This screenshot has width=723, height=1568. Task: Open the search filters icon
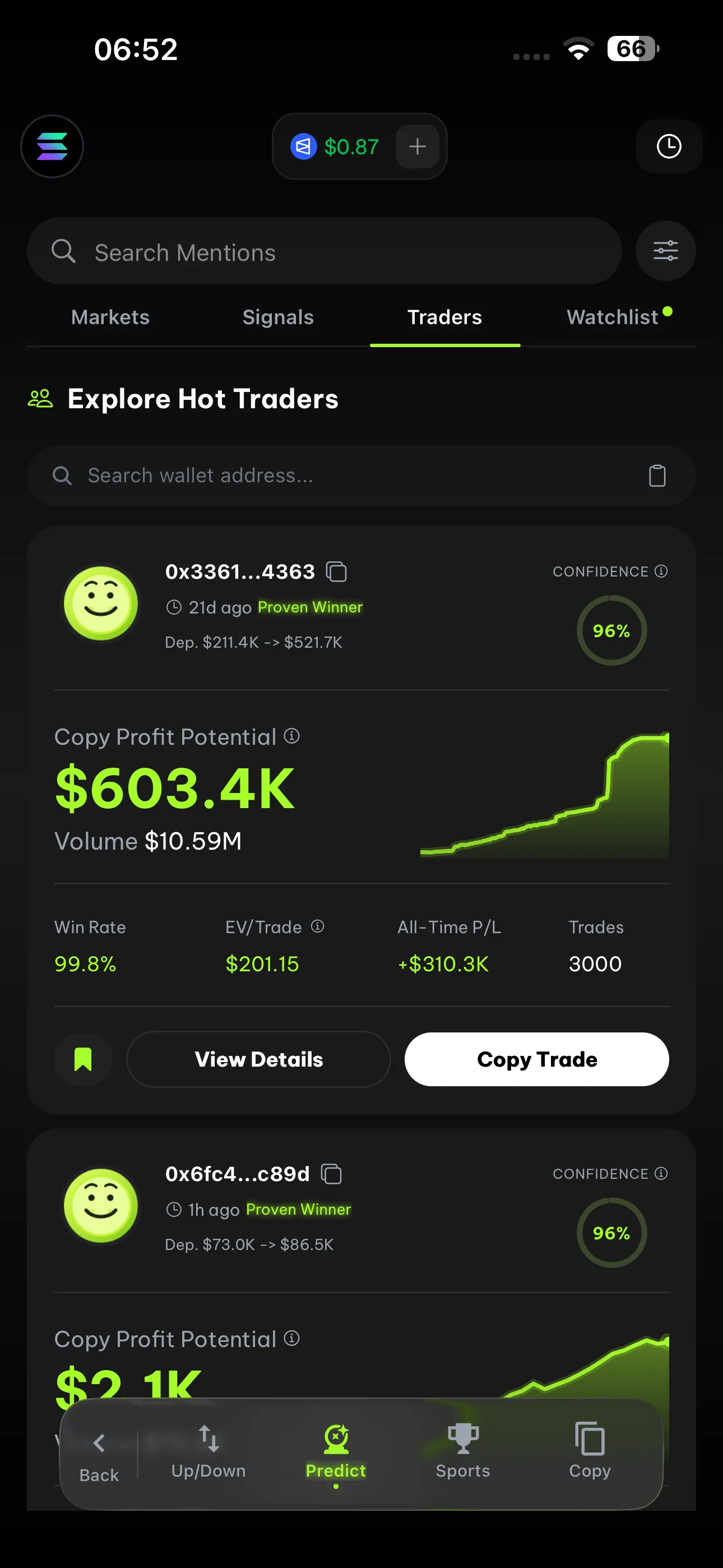click(665, 251)
